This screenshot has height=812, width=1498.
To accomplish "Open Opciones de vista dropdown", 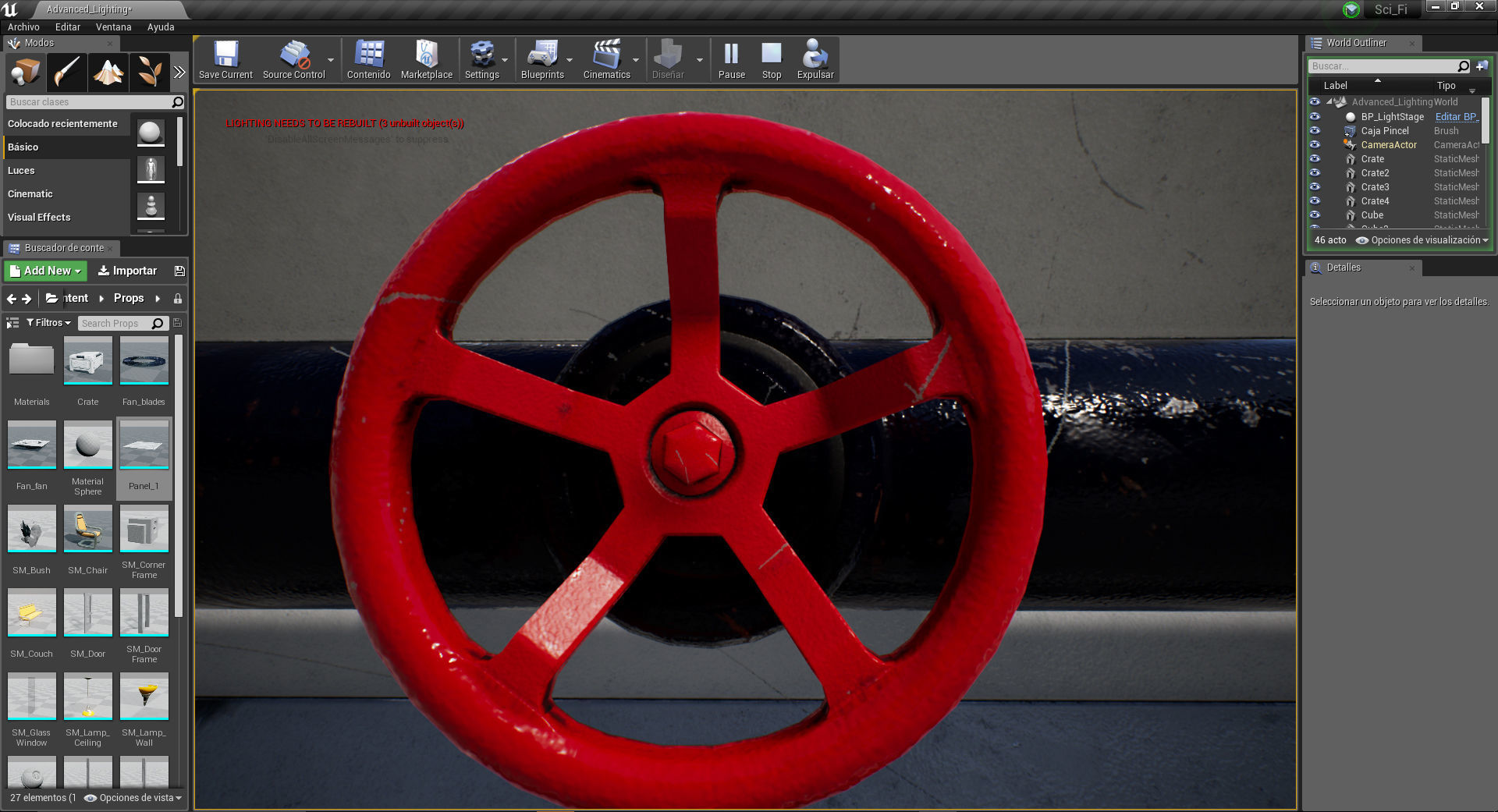I will point(133,798).
